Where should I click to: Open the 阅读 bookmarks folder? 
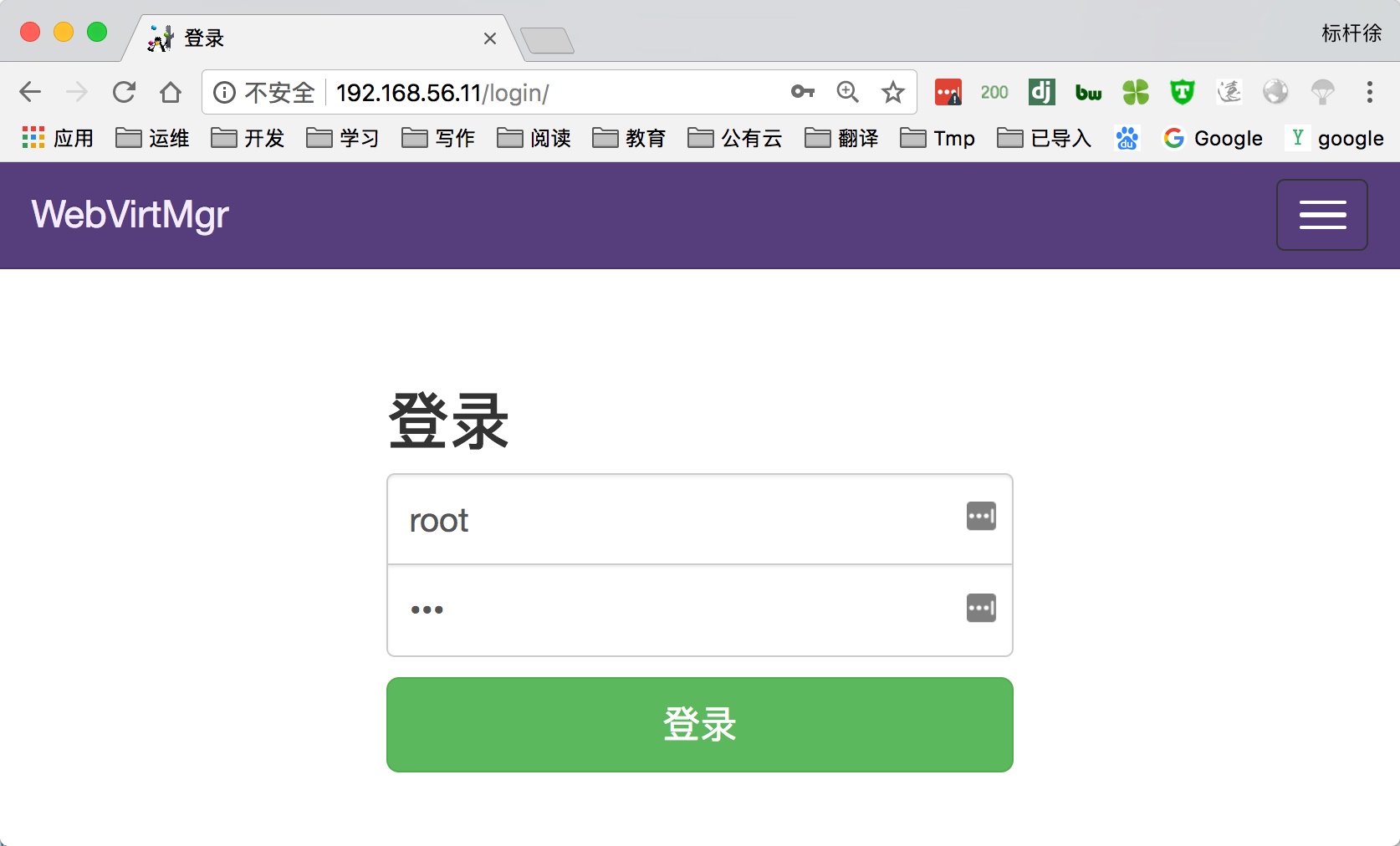point(534,138)
